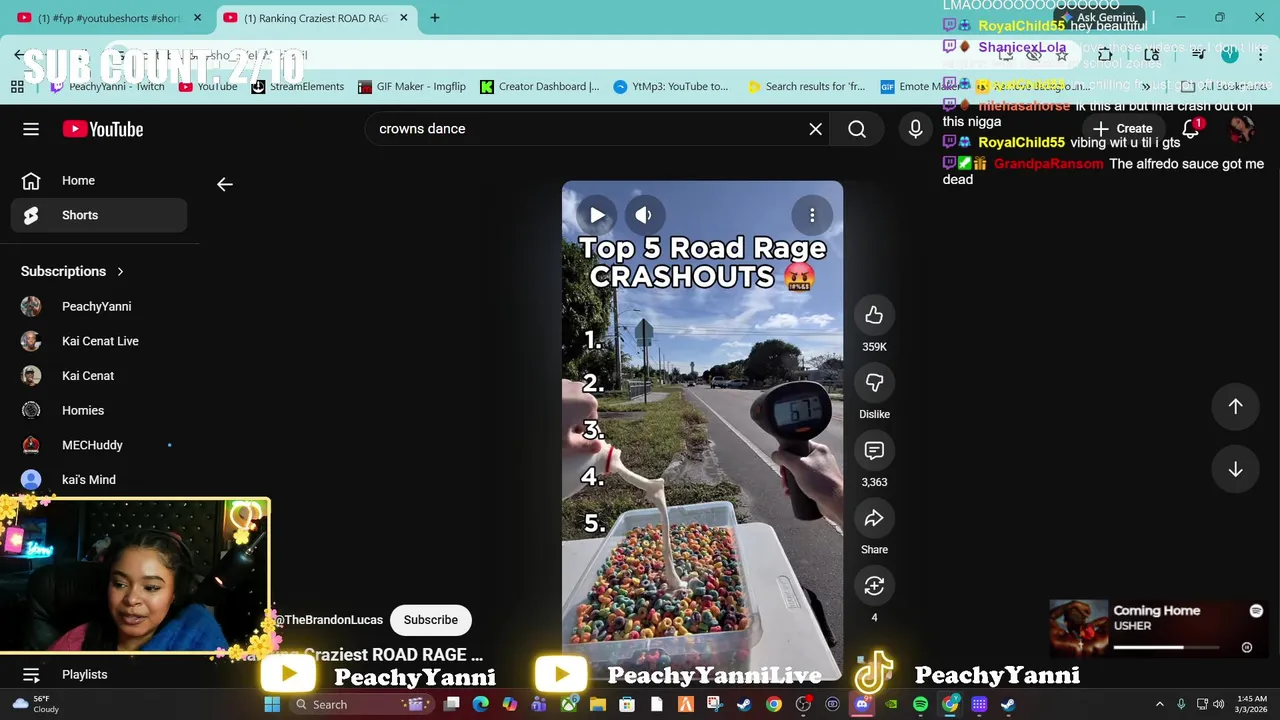The height and width of the screenshot is (720, 1280).
Task: Show hidden system tray icons
Action: 1160,705
